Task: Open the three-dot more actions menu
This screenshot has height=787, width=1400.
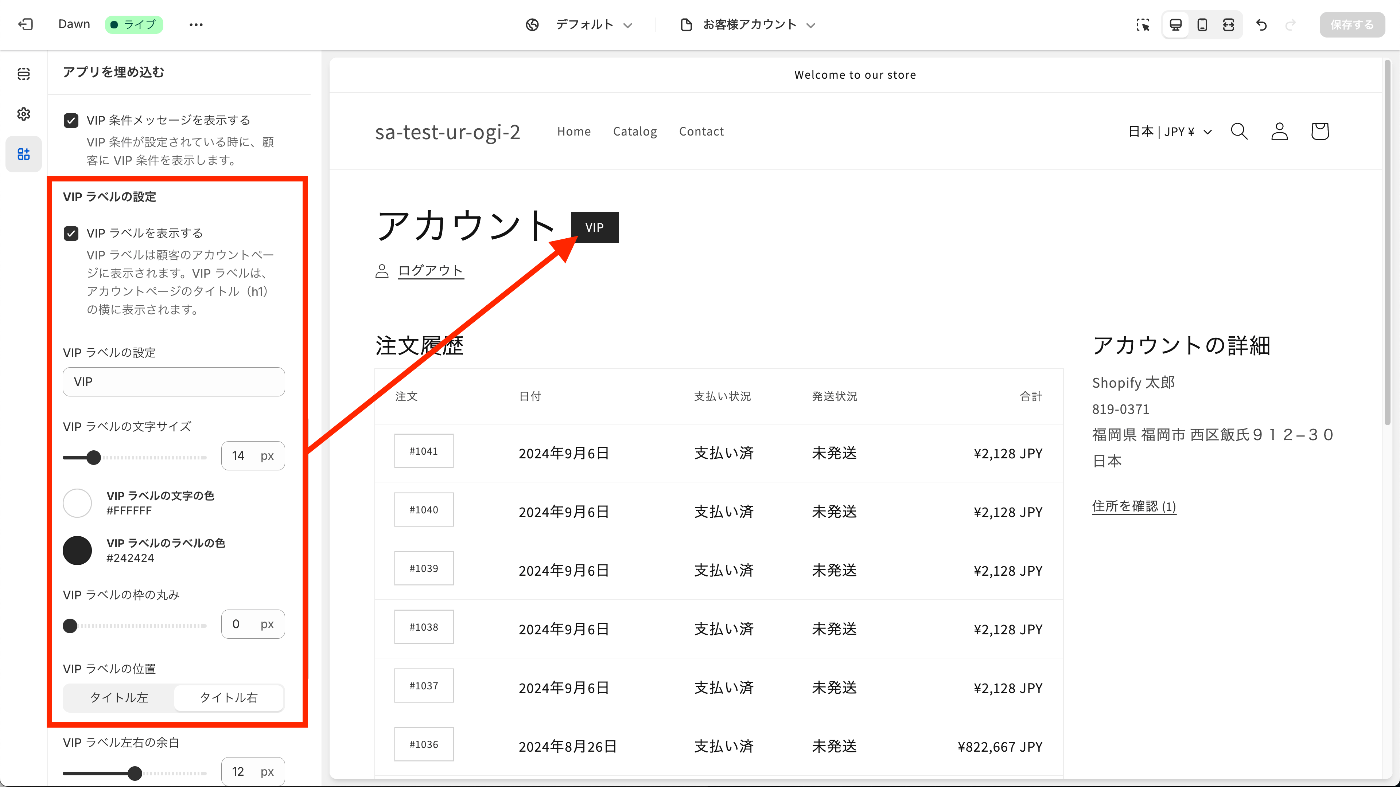Action: pos(196,24)
